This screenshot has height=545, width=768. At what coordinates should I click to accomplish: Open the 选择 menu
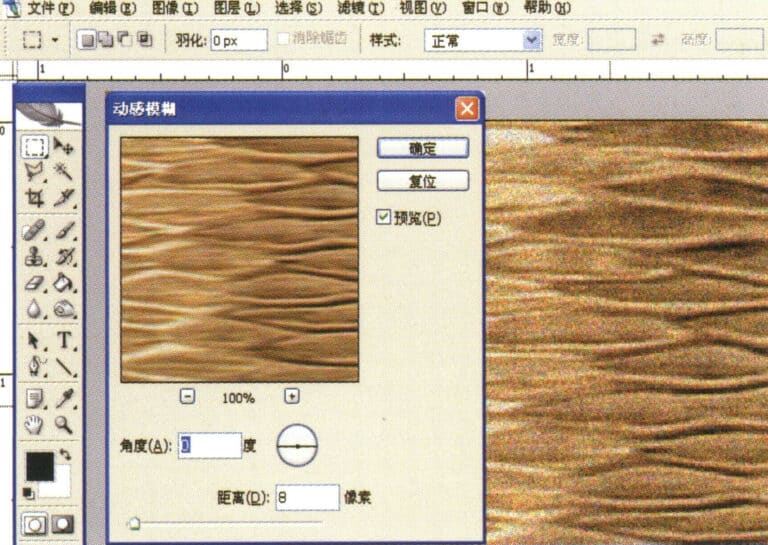point(298,8)
